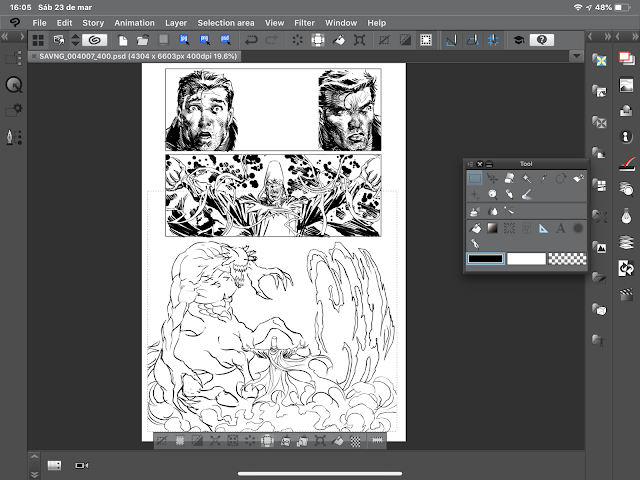Image resolution: width=640 pixels, height=480 pixels.
Task: Choose the white sub color swatch
Action: pos(526,258)
